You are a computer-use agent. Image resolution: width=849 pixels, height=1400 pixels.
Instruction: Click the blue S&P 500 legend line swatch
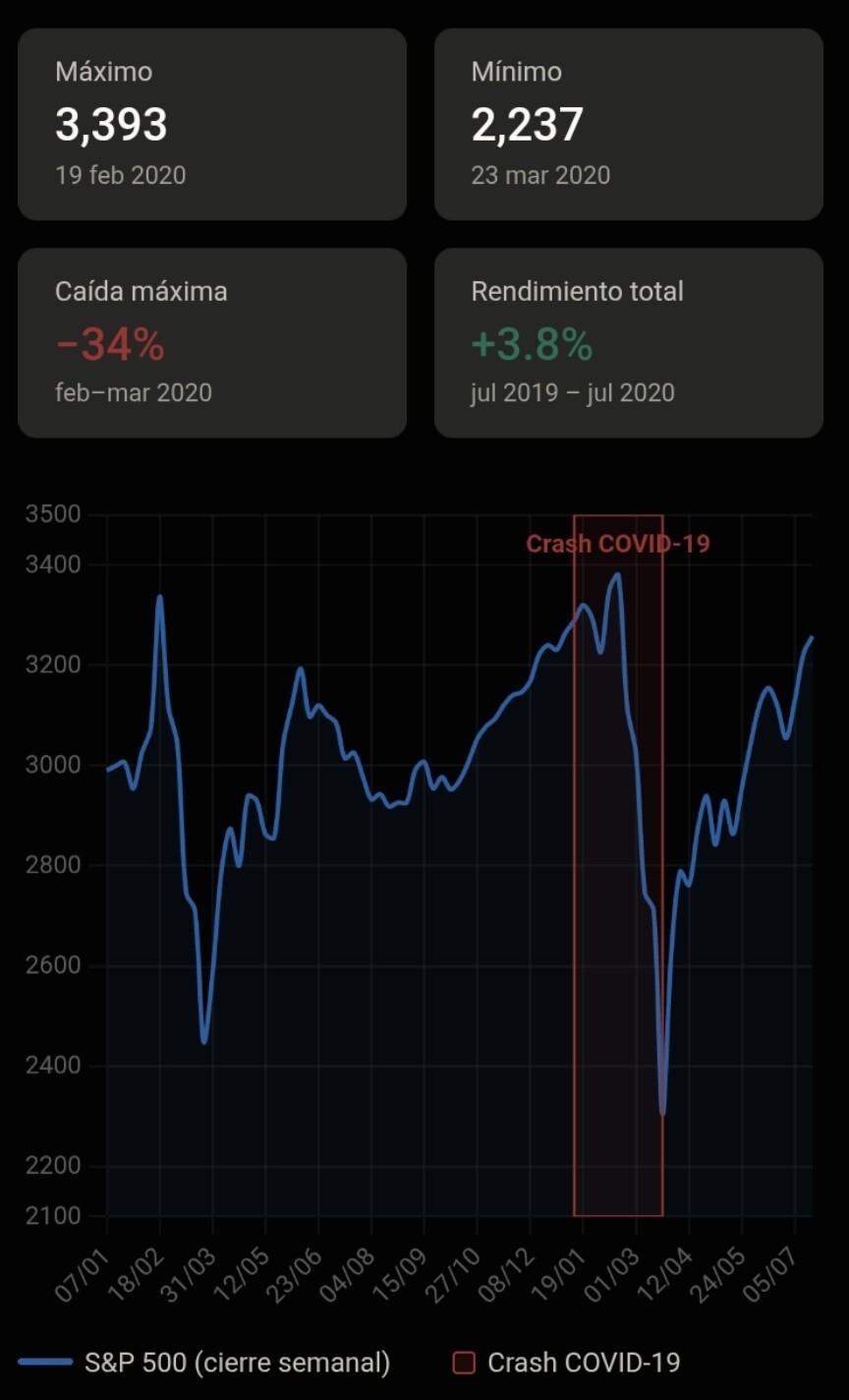tap(44, 1363)
